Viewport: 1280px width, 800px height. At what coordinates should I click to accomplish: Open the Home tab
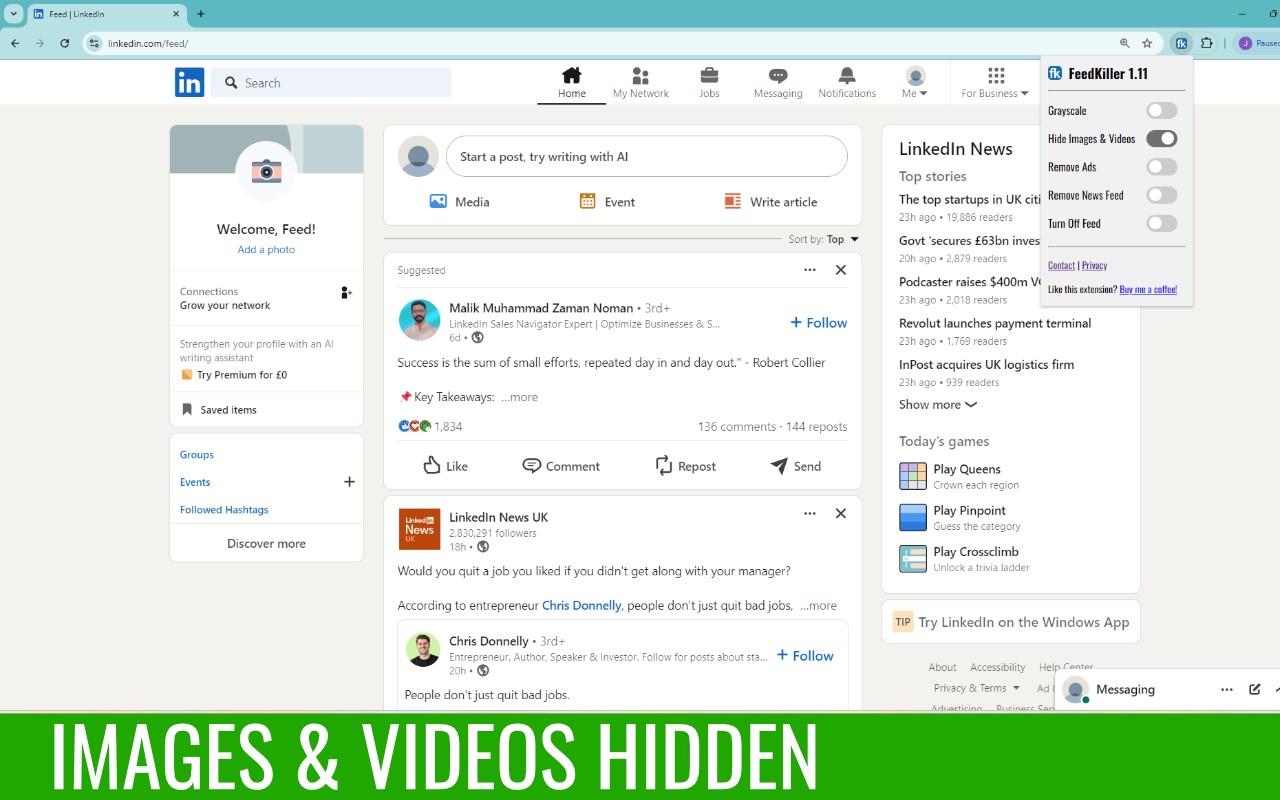pyautogui.click(x=572, y=83)
